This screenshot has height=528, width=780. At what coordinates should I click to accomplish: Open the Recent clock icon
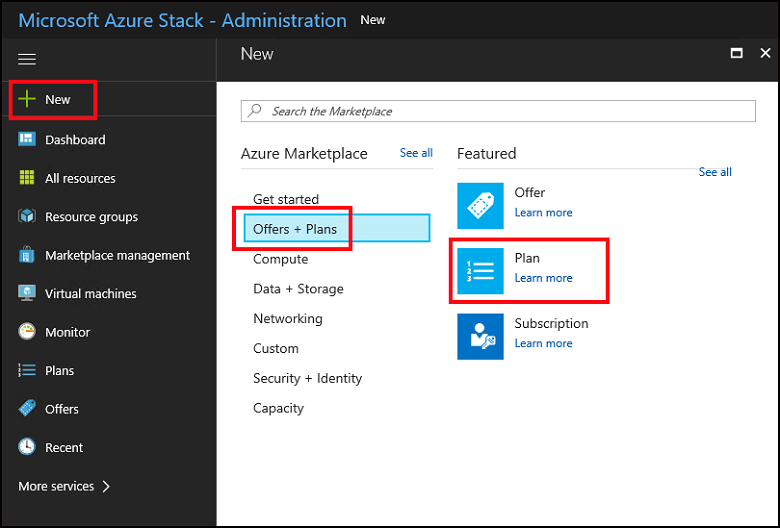coord(27,447)
